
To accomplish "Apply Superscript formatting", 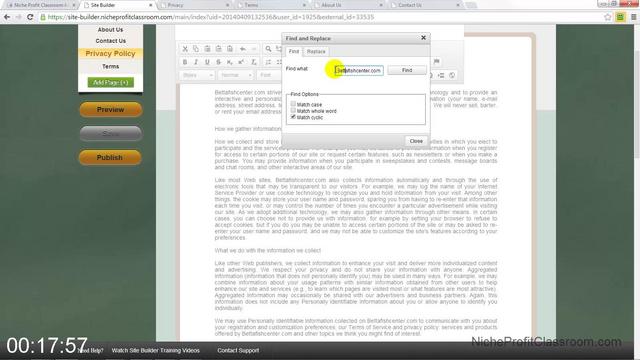I will pos(241,62).
